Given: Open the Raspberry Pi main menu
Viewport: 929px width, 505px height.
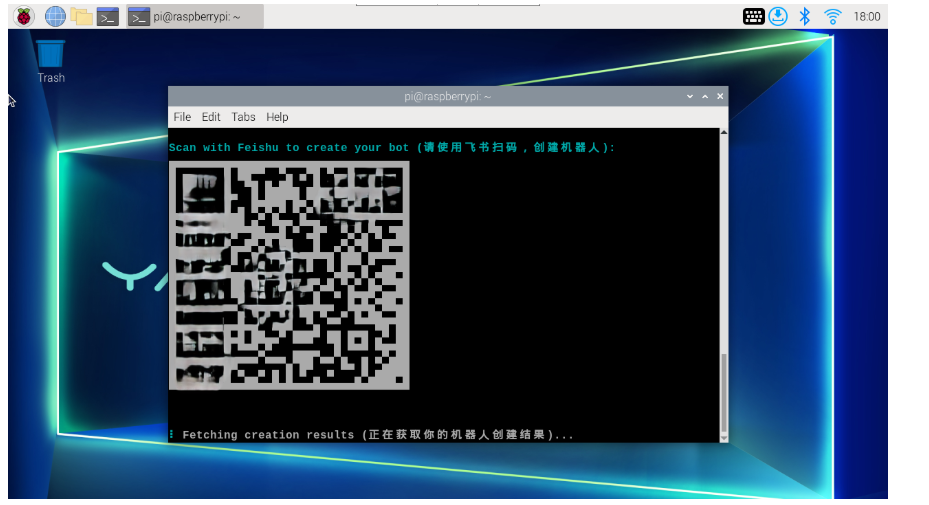Looking at the screenshot, I should coord(24,17).
